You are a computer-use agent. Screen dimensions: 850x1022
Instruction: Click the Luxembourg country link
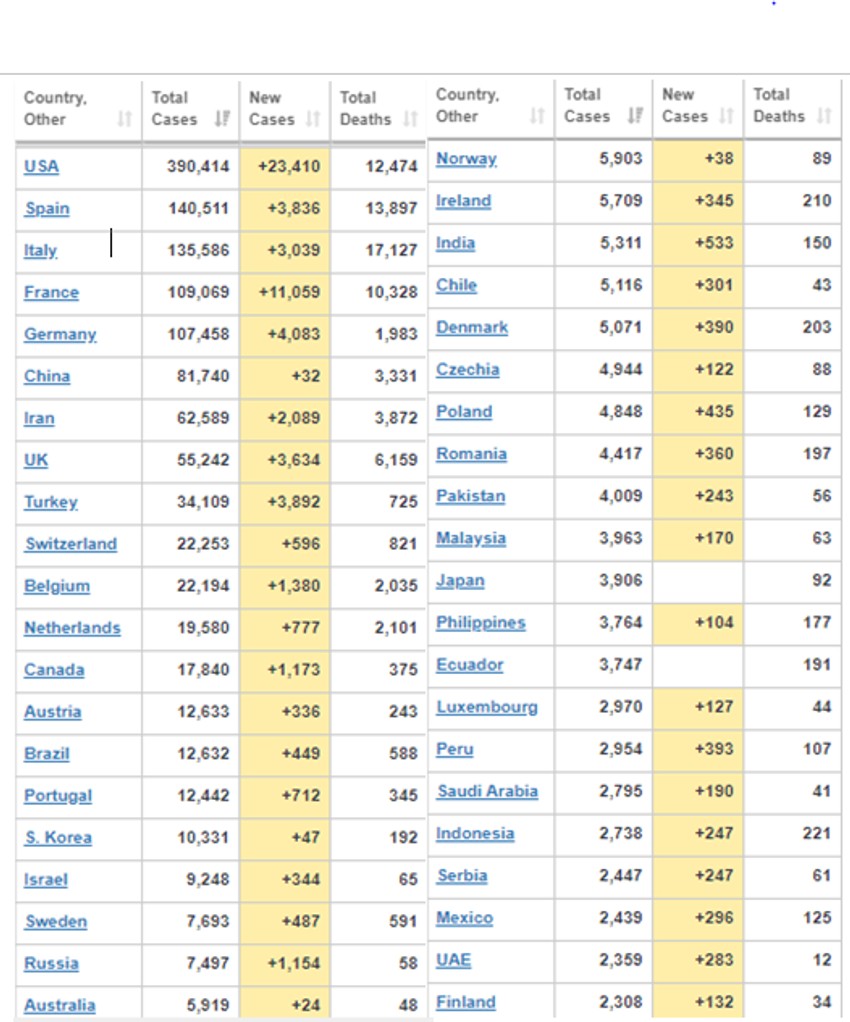486,708
